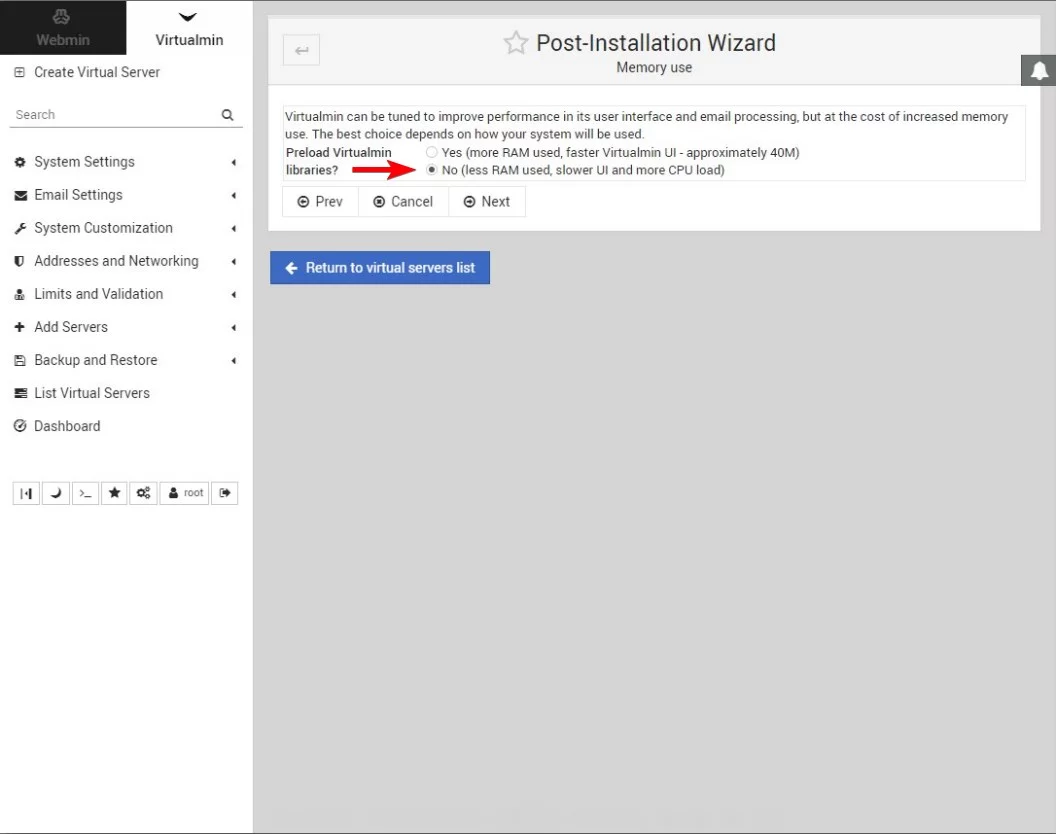Viewport: 1056px width, 834px height.
Task: Click the System Customization wrench icon
Action: coord(20,228)
